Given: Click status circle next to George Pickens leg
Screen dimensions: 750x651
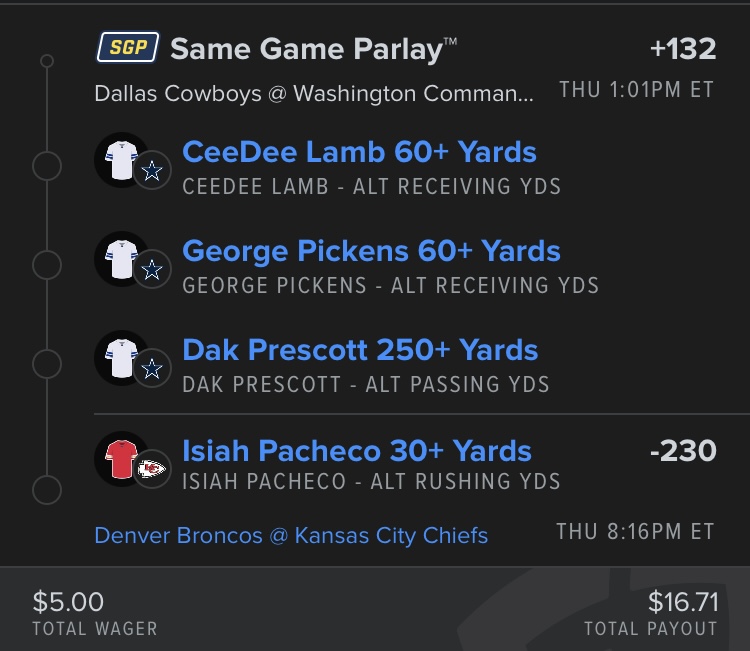Looking at the screenshot, I should tap(47, 265).
